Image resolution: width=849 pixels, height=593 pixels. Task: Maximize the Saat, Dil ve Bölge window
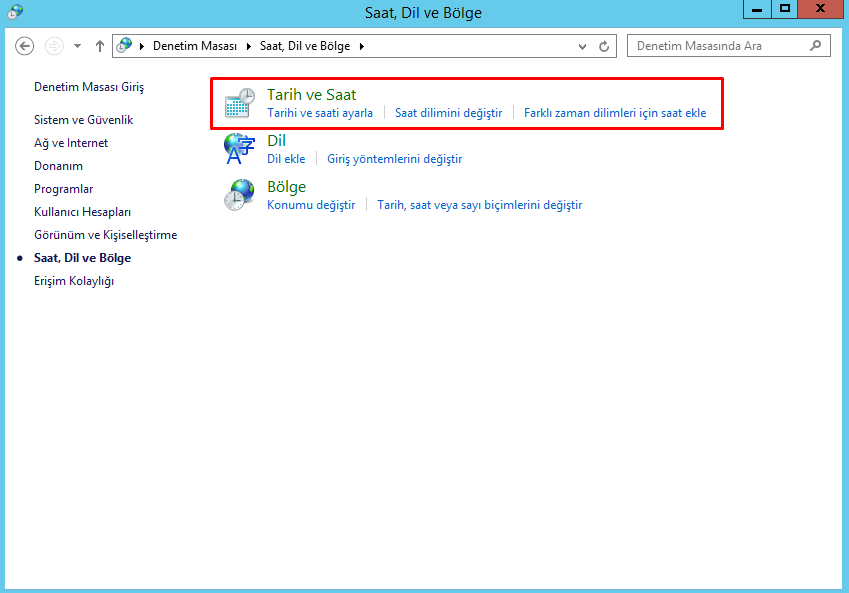pos(785,9)
